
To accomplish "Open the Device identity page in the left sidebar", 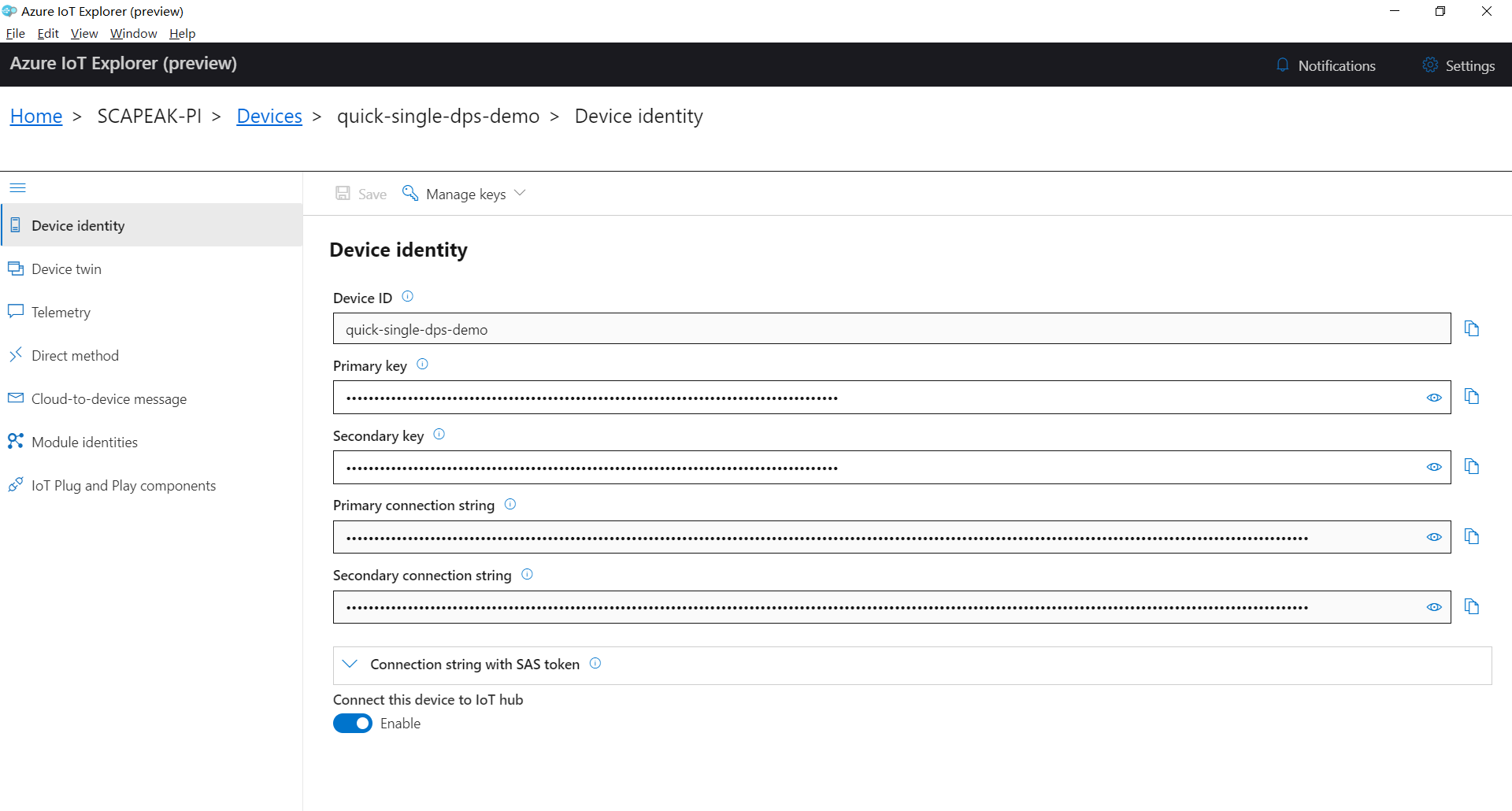I will 151,225.
